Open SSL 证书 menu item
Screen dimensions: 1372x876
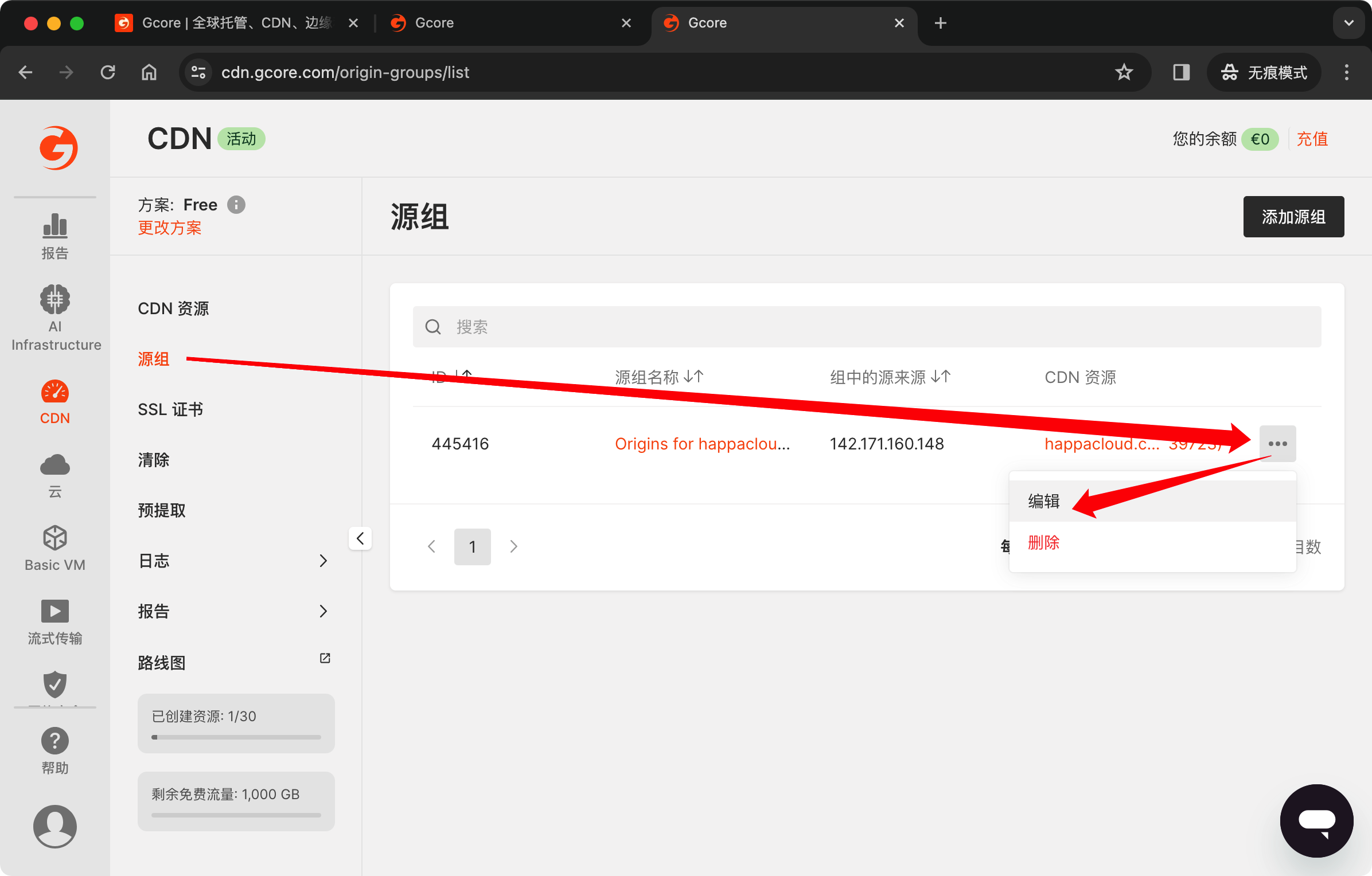tap(170, 409)
